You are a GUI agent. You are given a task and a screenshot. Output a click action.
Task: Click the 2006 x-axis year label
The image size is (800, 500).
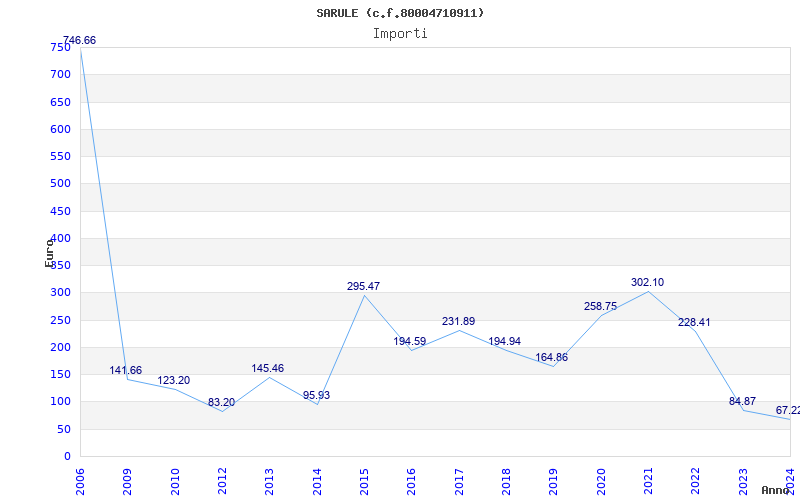81,482
